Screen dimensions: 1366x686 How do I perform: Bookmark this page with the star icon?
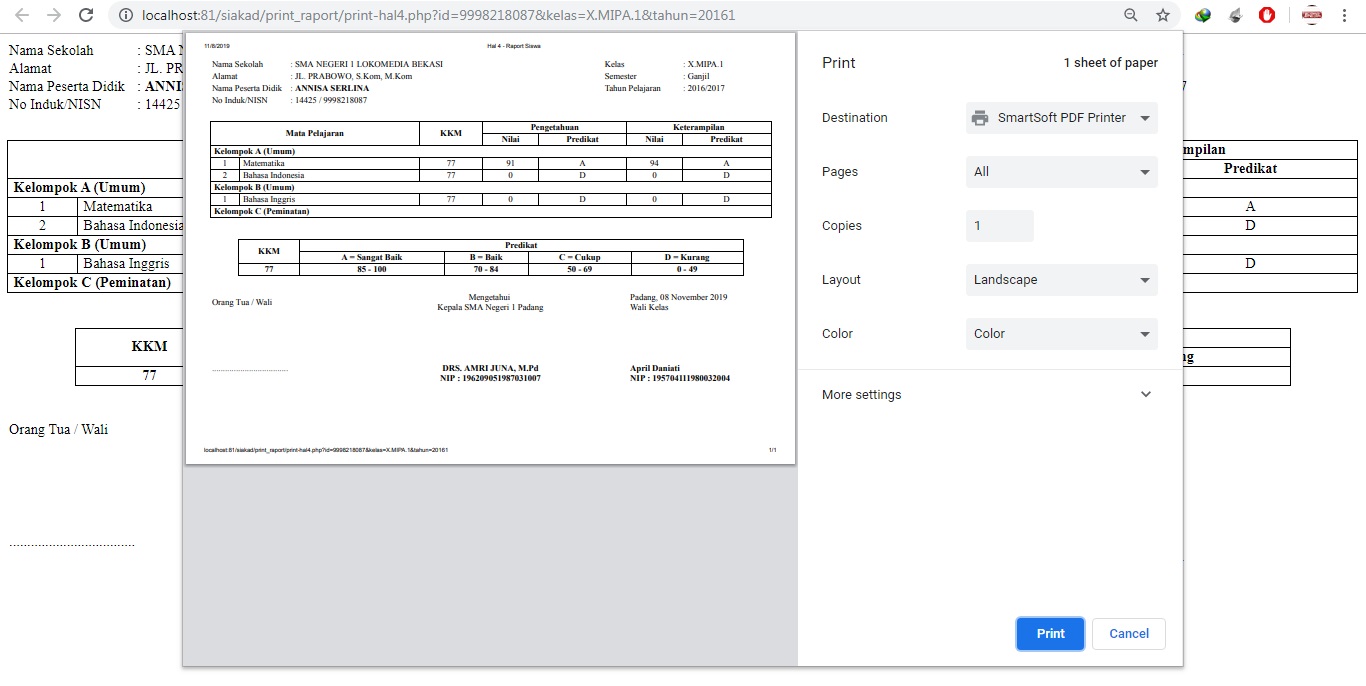[x=1163, y=15]
